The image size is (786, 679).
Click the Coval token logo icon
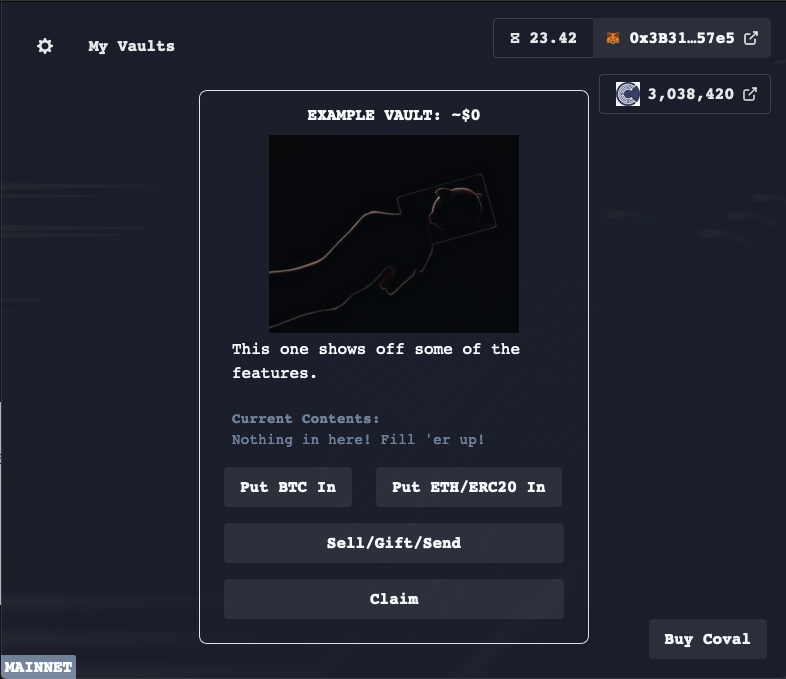click(x=628, y=94)
